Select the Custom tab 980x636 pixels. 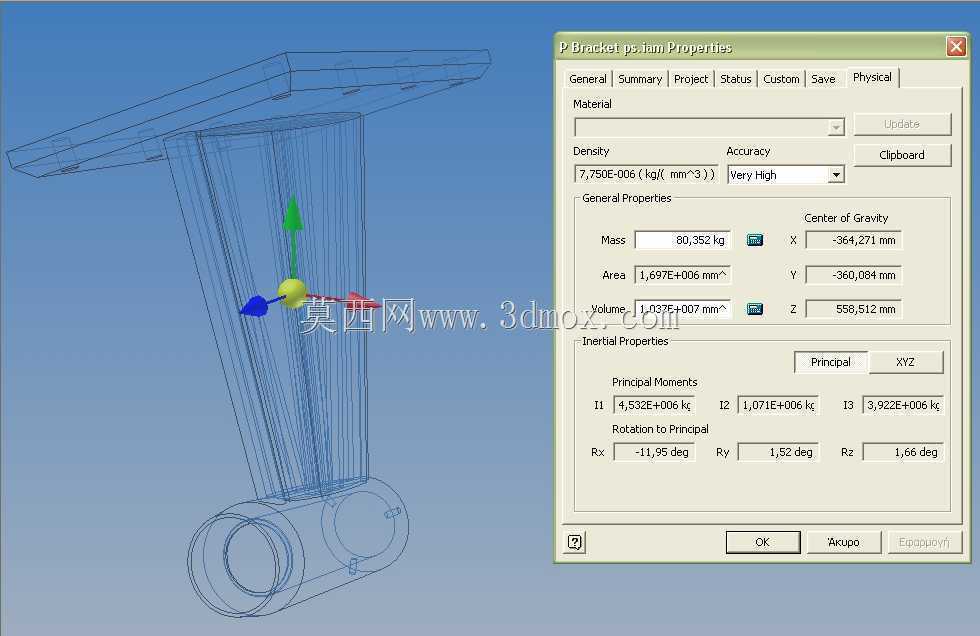tap(781, 79)
